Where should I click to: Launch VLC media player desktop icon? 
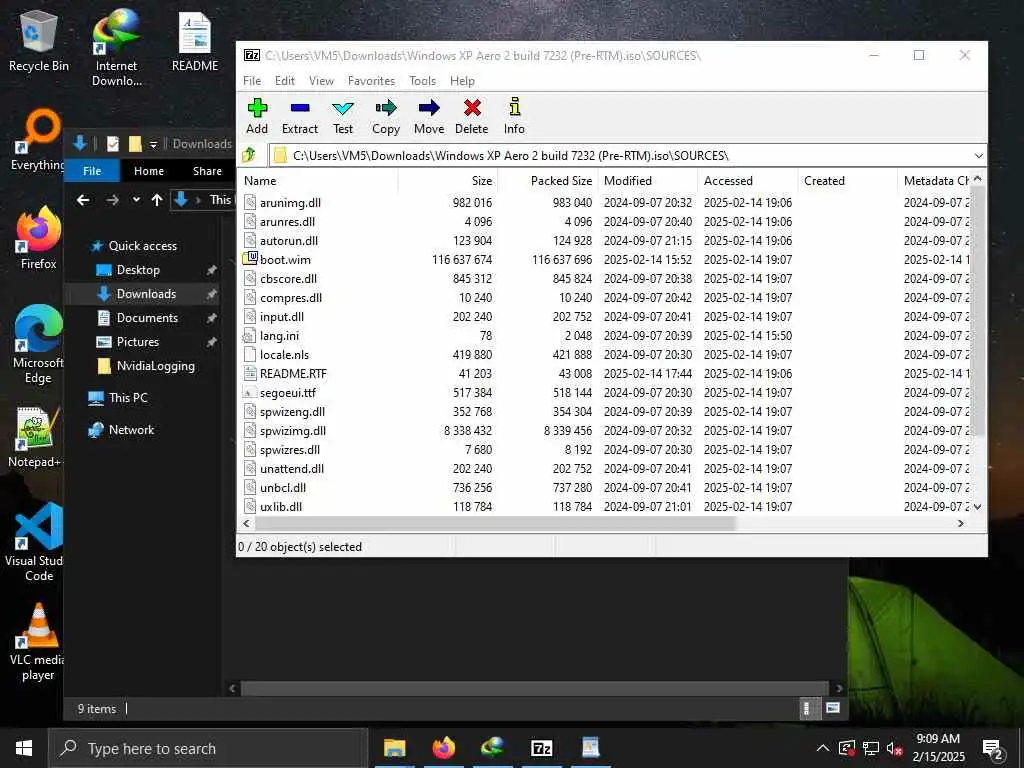pos(38,643)
